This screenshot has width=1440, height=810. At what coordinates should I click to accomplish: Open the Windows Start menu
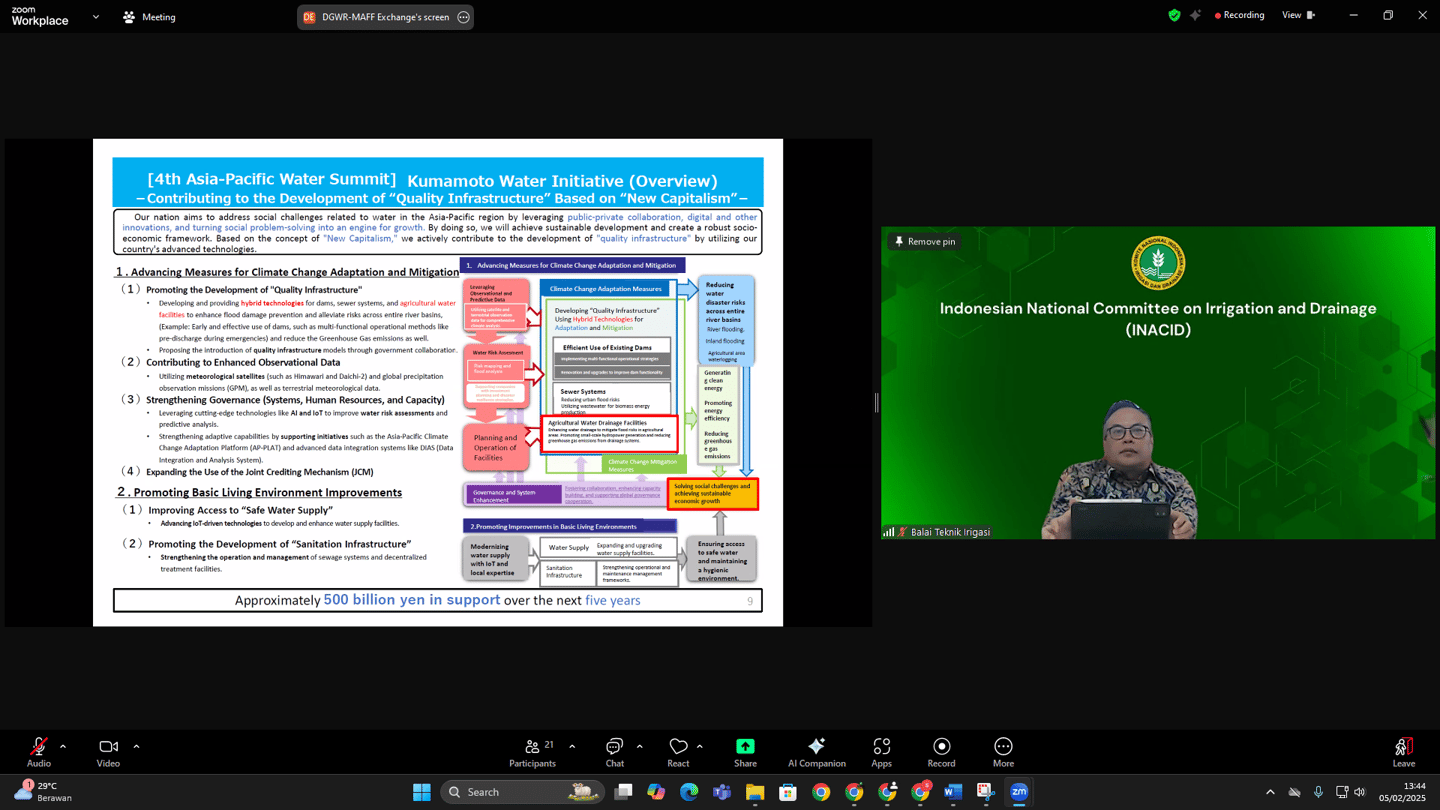pos(422,792)
